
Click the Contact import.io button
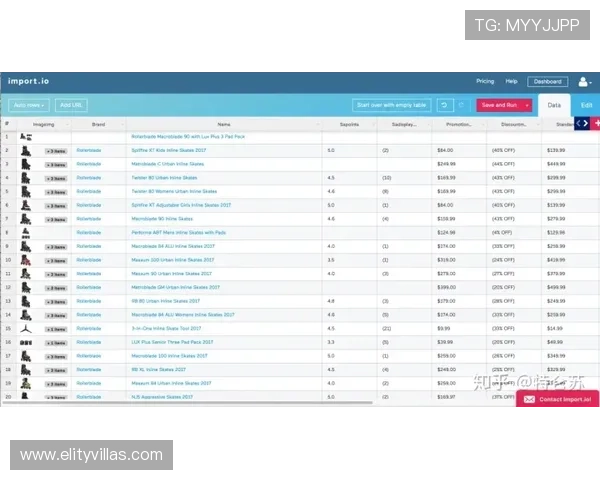coord(558,399)
